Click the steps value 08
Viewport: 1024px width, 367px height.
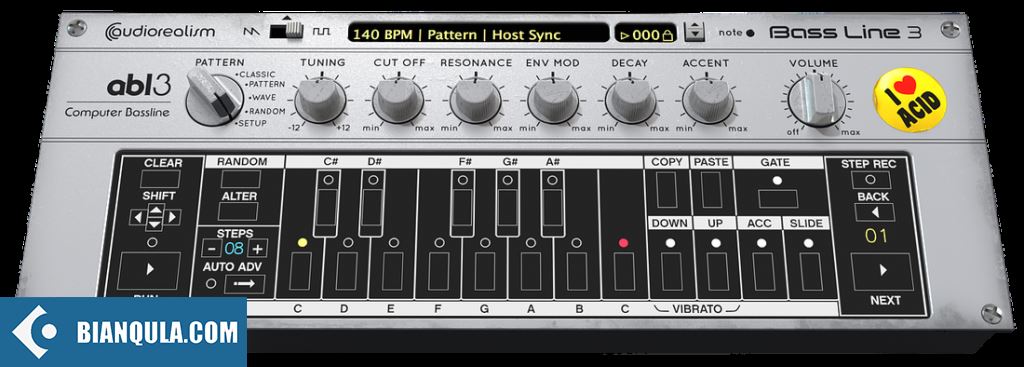pos(234,248)
